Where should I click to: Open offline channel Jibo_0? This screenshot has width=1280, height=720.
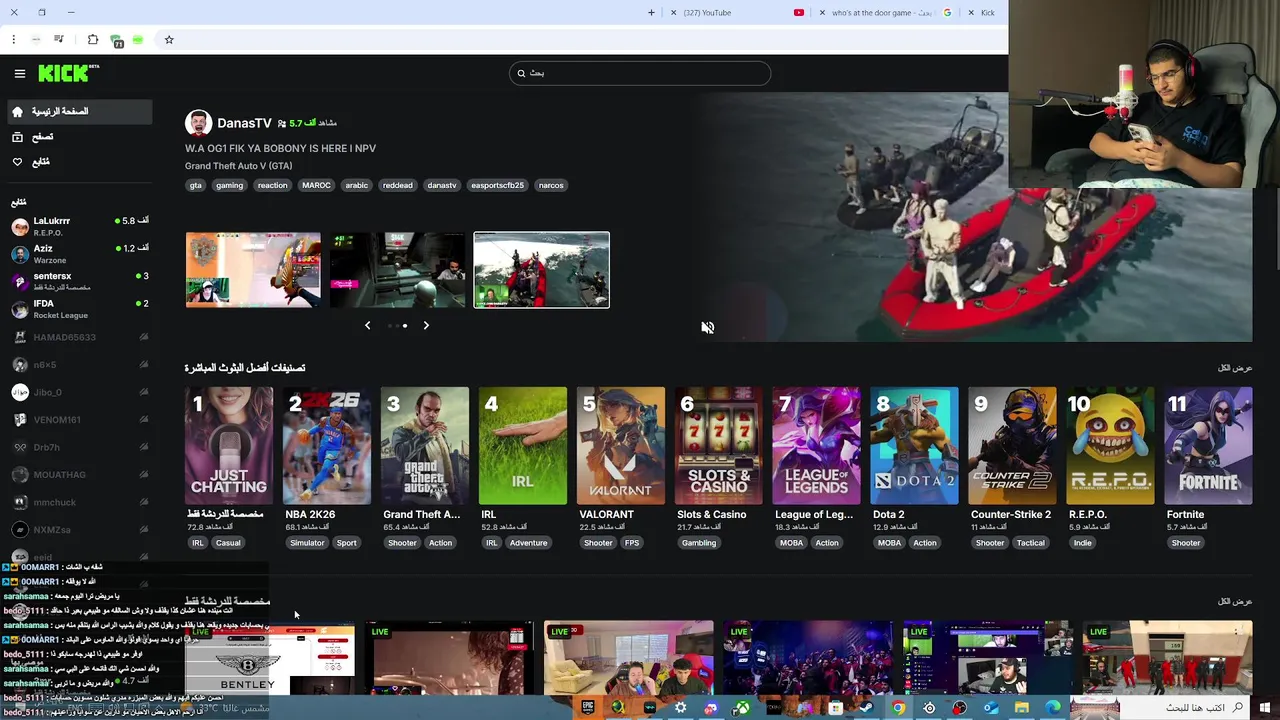(x=80, y=392)
